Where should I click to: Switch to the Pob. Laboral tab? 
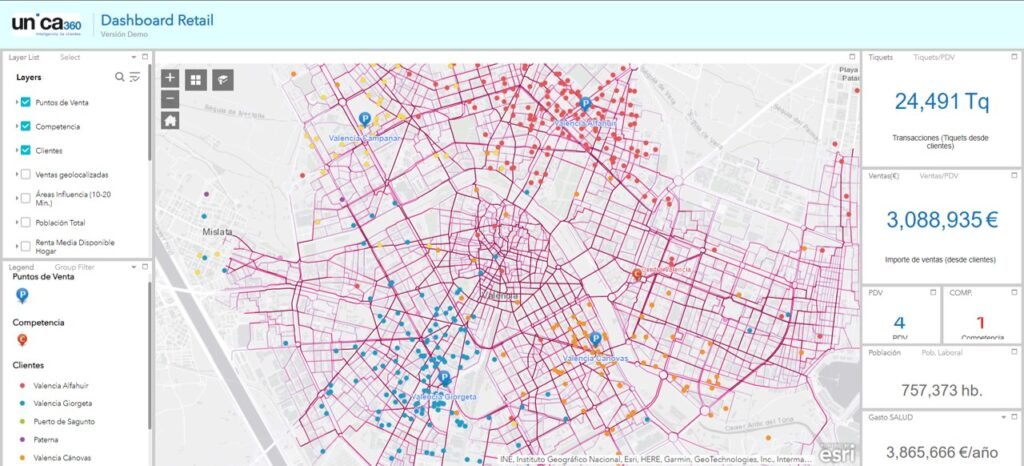pos(942,352)
